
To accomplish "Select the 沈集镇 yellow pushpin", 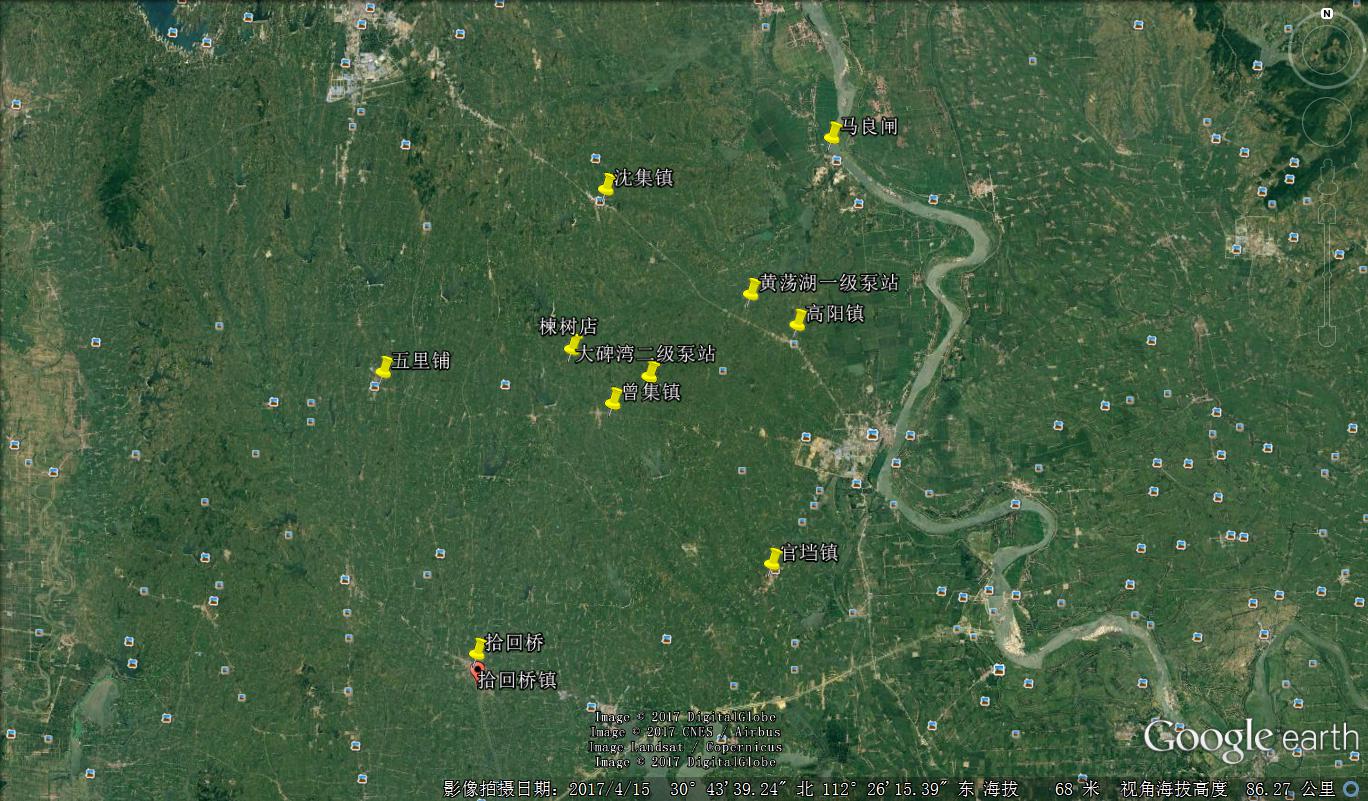I will coord(606,184).
